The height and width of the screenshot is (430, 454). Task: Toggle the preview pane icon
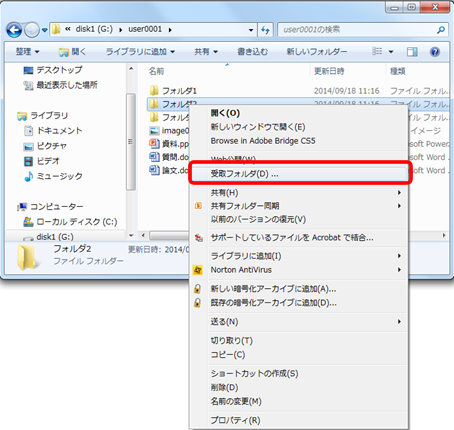[x=412, y=52]
